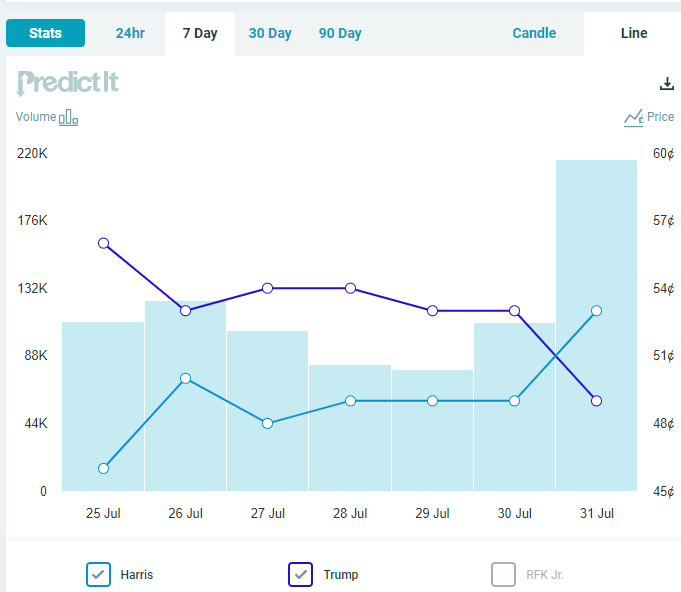Click Harris's 26 Jul data point
This screenshot has width=681, height=592.
pyautogui.click(x=185, y=378)
